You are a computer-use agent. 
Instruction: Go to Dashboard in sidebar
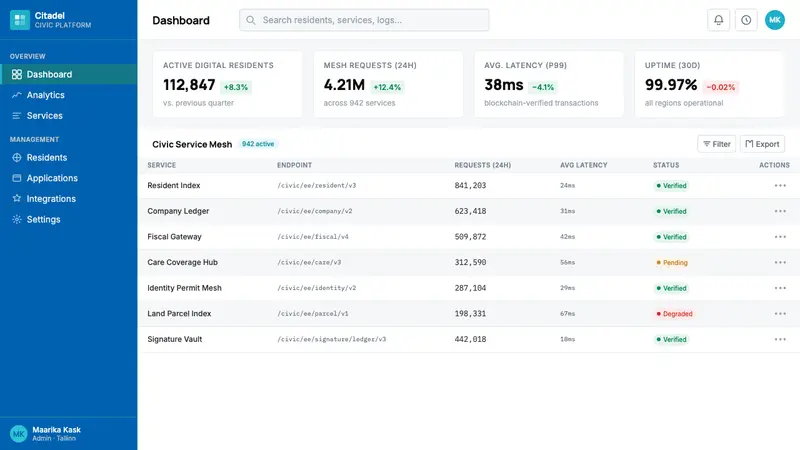point(68,74)
